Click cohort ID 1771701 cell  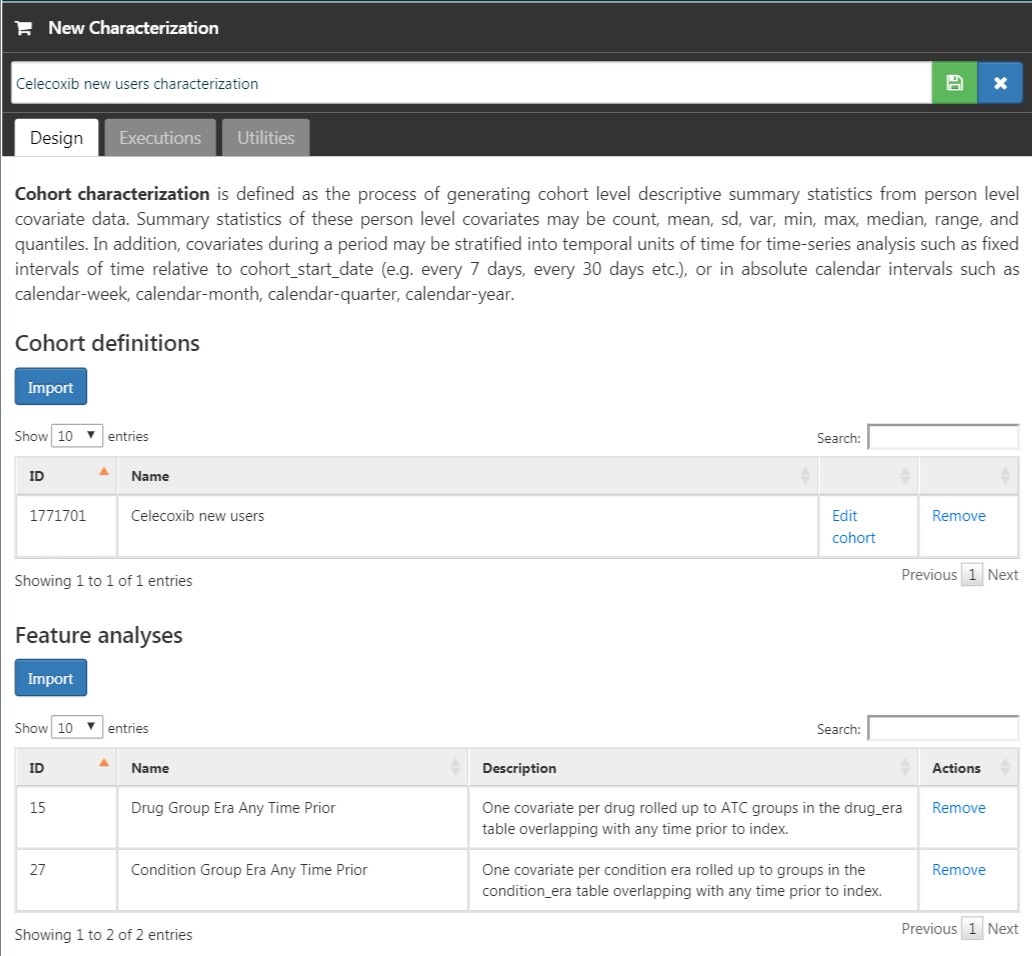pyautogui.click(x=66, y=526)
